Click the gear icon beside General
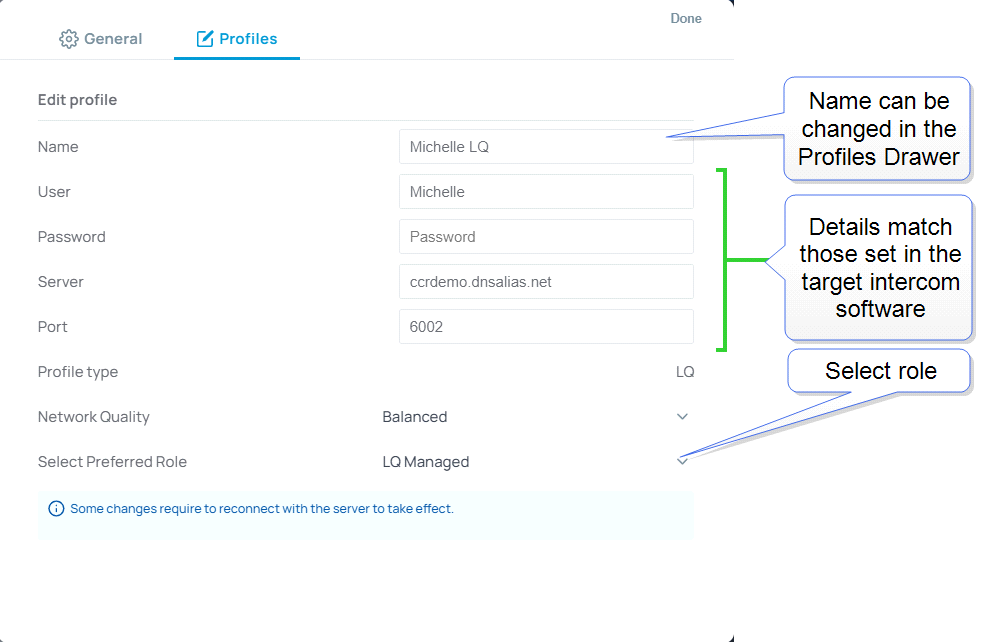The height and width of the screenshot is (642, 988). pos(68,39)
